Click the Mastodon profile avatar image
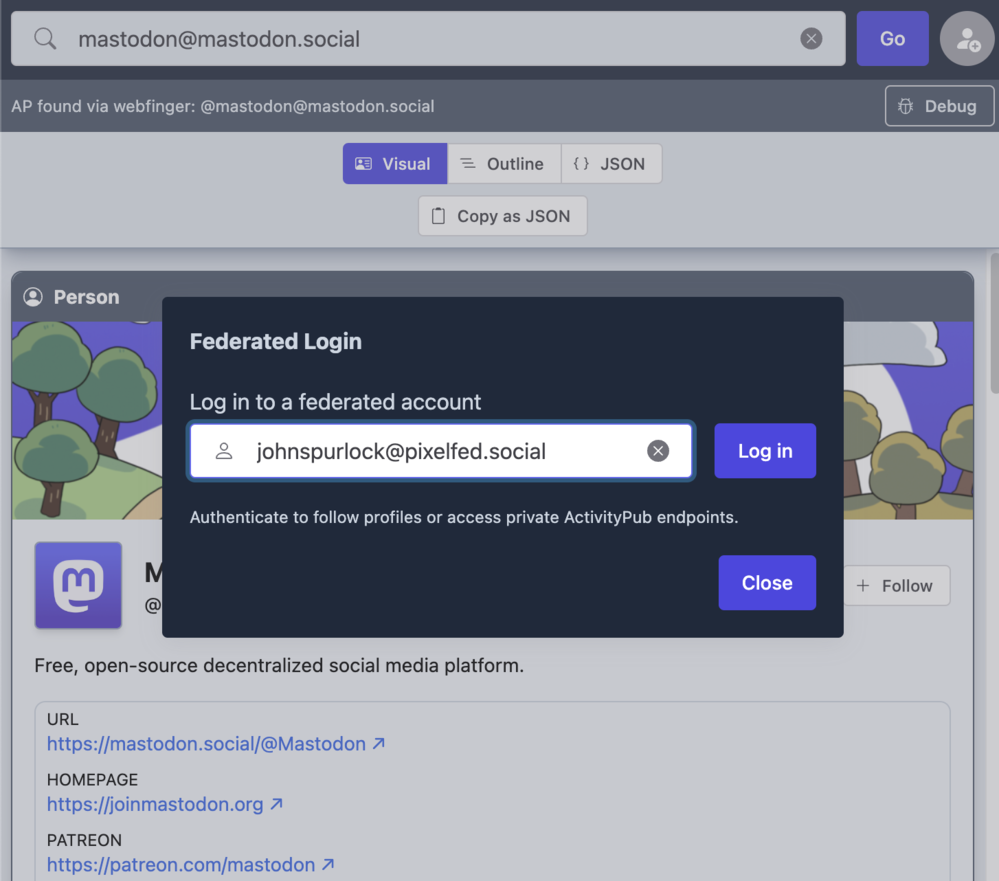This screenshot has height=881, width=999. 78,585
